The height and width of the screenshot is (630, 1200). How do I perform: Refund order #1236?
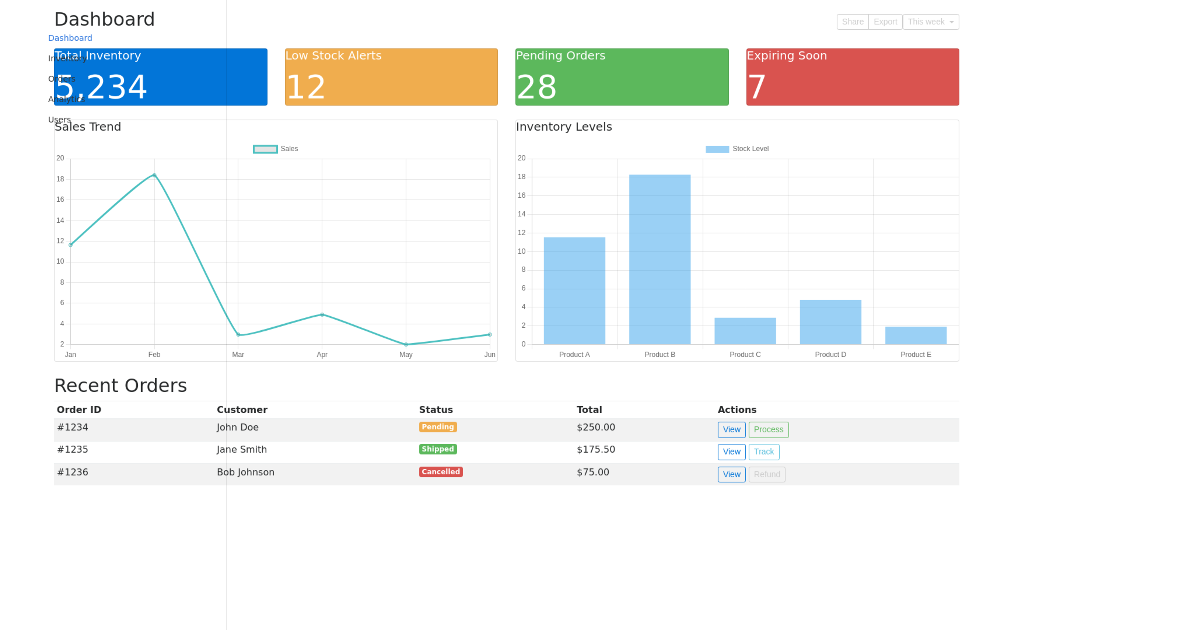tap(767, 473)
